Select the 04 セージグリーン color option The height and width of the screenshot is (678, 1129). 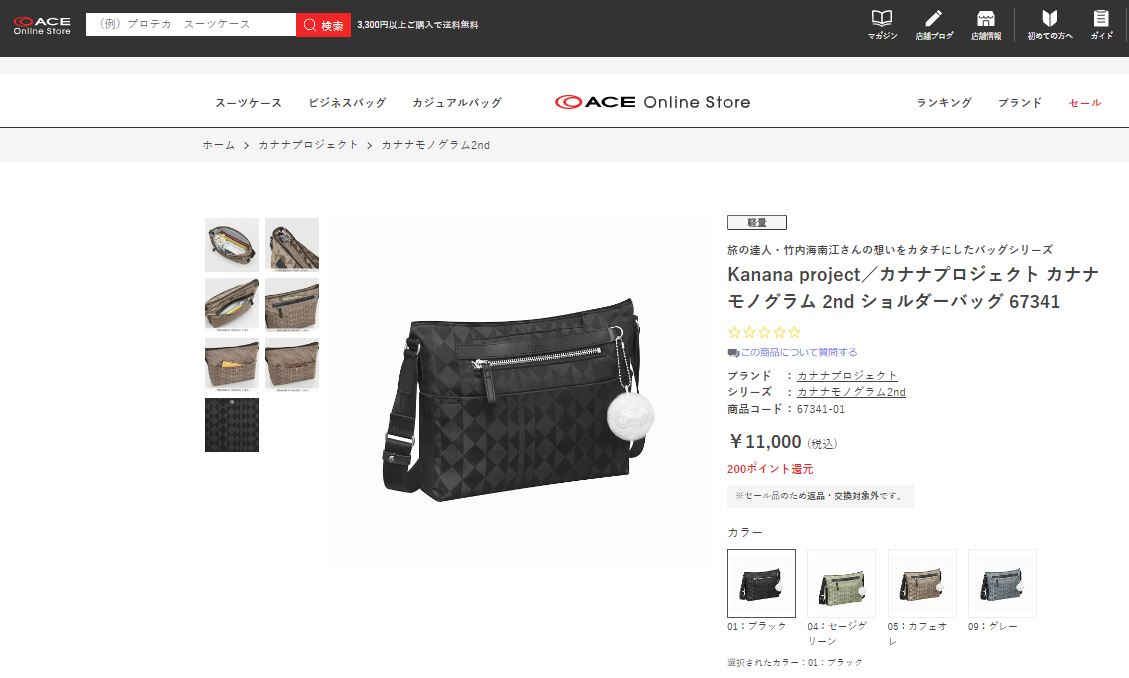841,583
